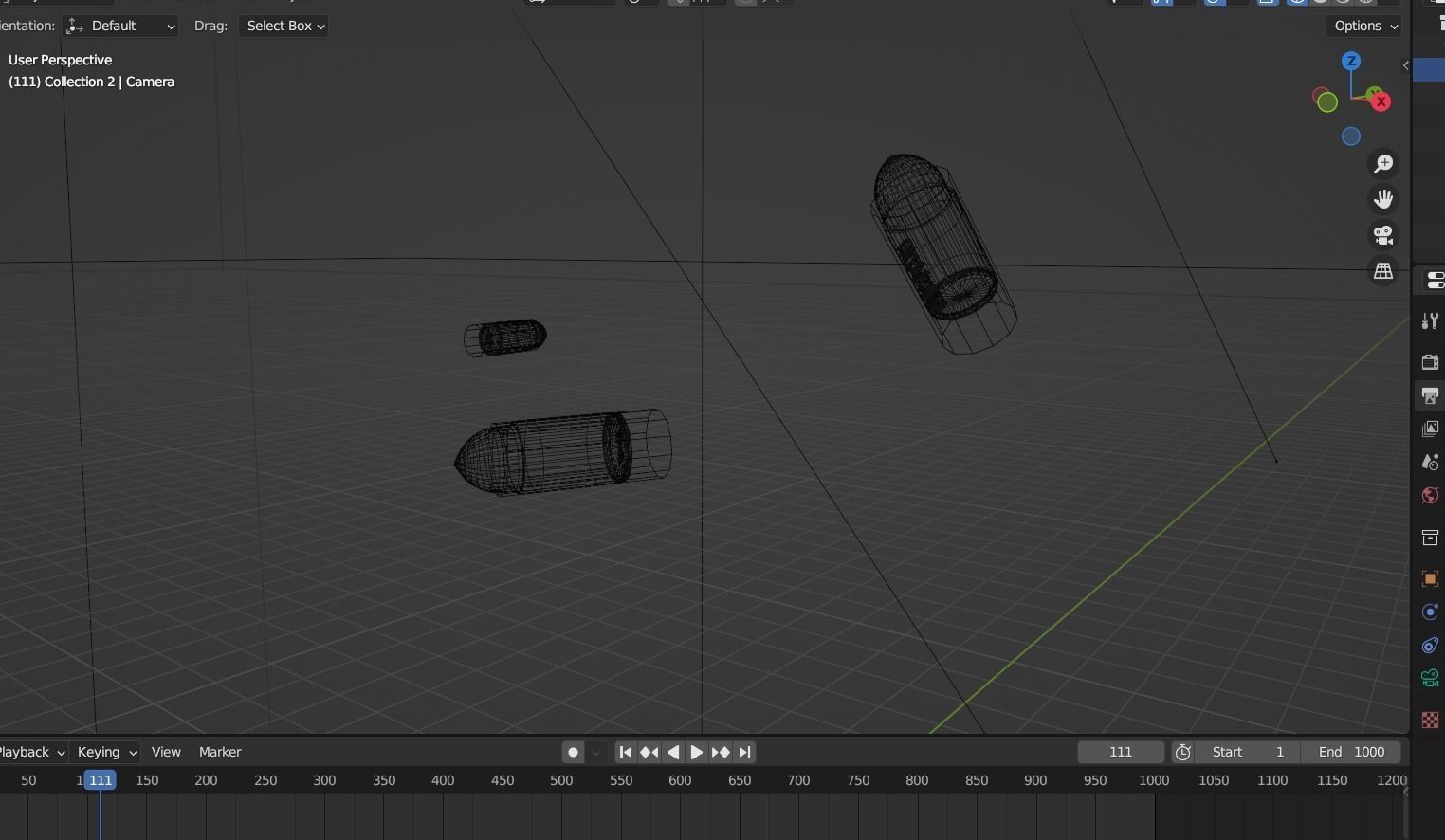Click the blue negative Z gizmo circle
The height and width of the screenshot is (840, 1445).
[1351, 137]
